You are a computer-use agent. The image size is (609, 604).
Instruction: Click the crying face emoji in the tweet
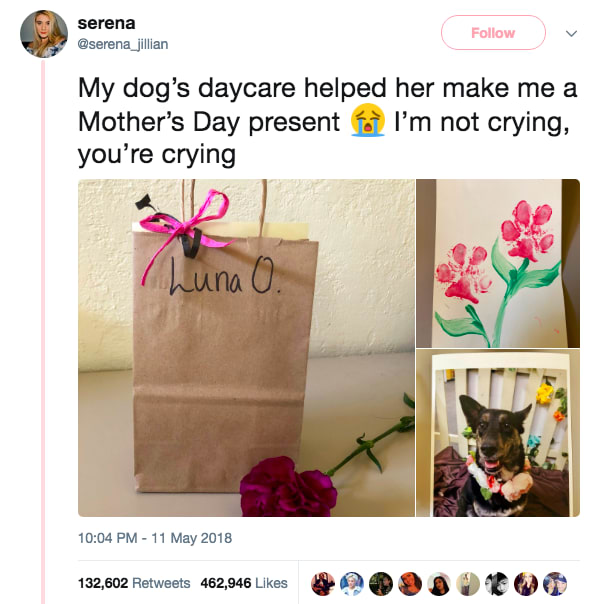point(368,124)
